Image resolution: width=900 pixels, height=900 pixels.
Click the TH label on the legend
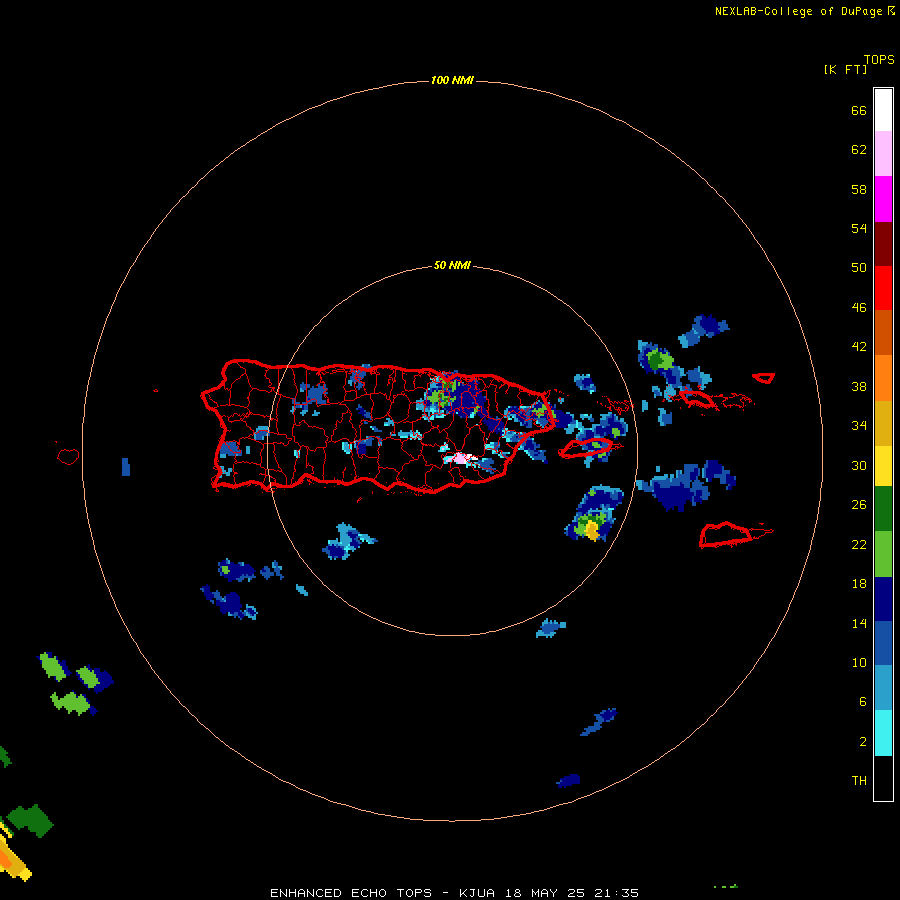(x=859, y=781)
